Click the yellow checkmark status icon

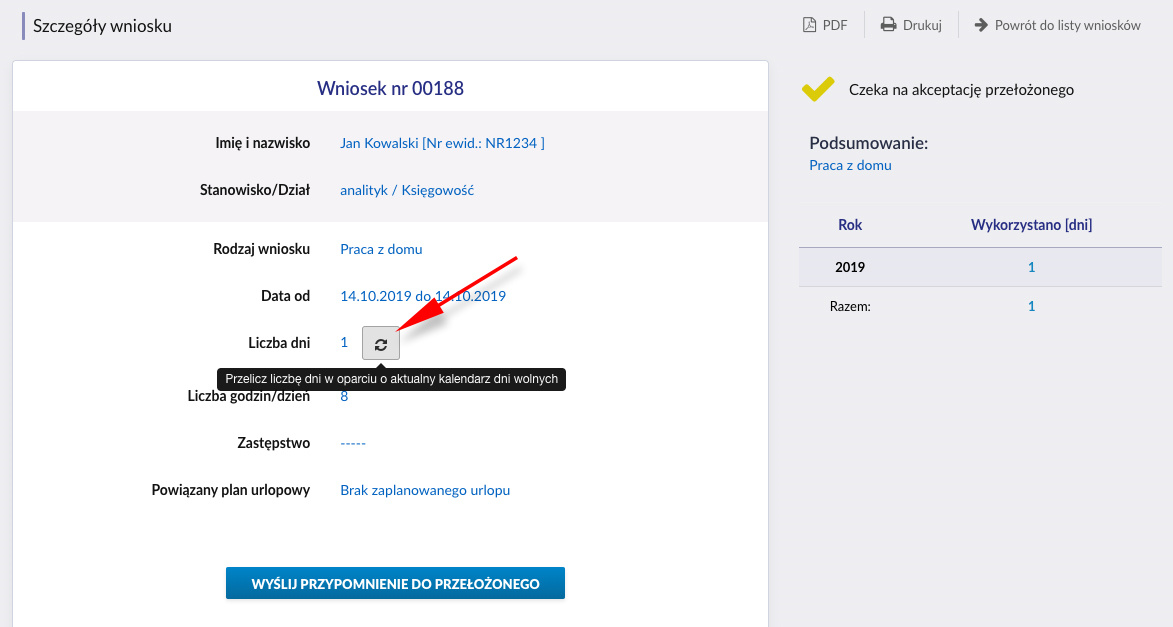(x=818, y=89)
